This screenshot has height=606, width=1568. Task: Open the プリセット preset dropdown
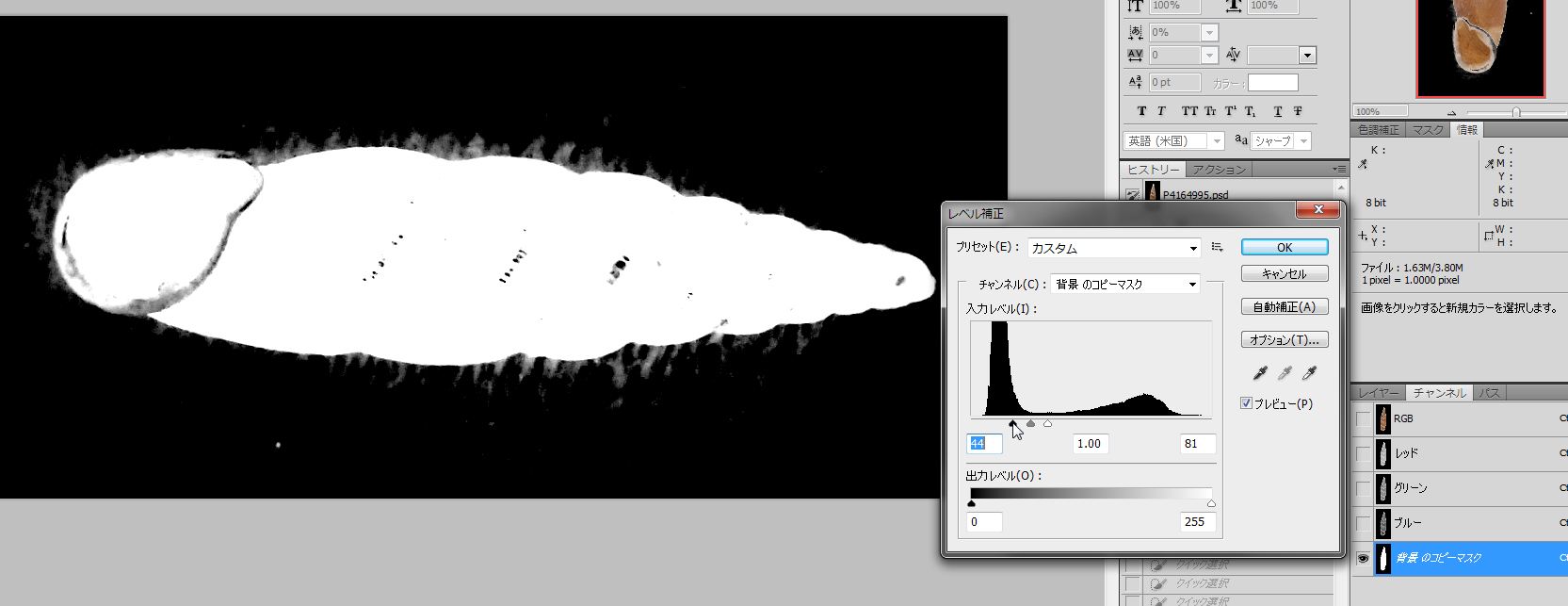1114,248
